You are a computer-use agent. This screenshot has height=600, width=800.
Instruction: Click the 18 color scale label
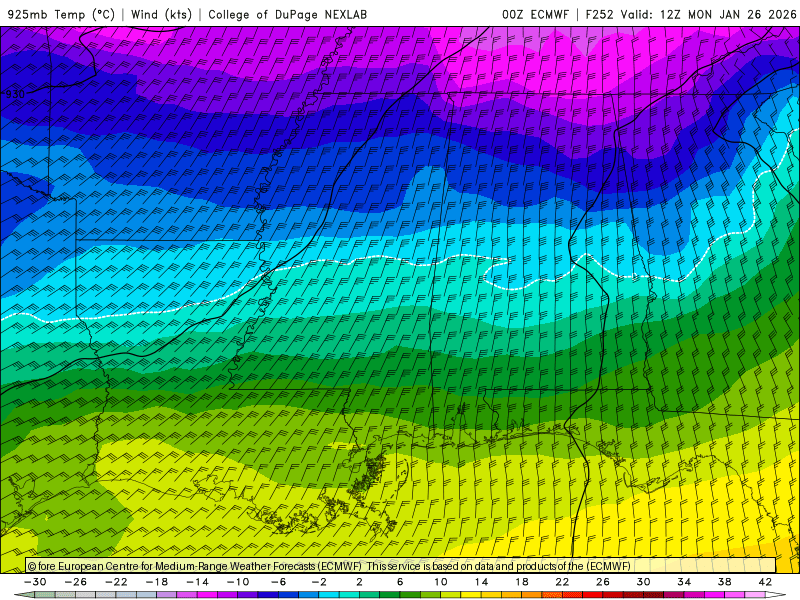[521, 582]
